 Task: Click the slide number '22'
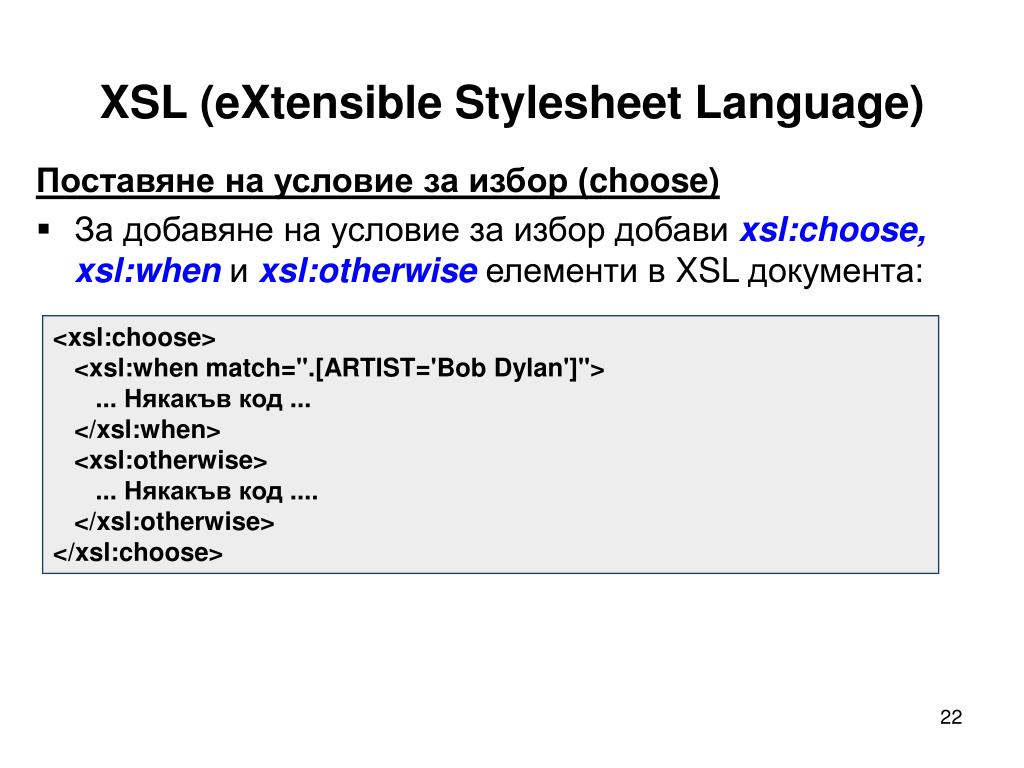pyautogui.click(x=951, y=717)
